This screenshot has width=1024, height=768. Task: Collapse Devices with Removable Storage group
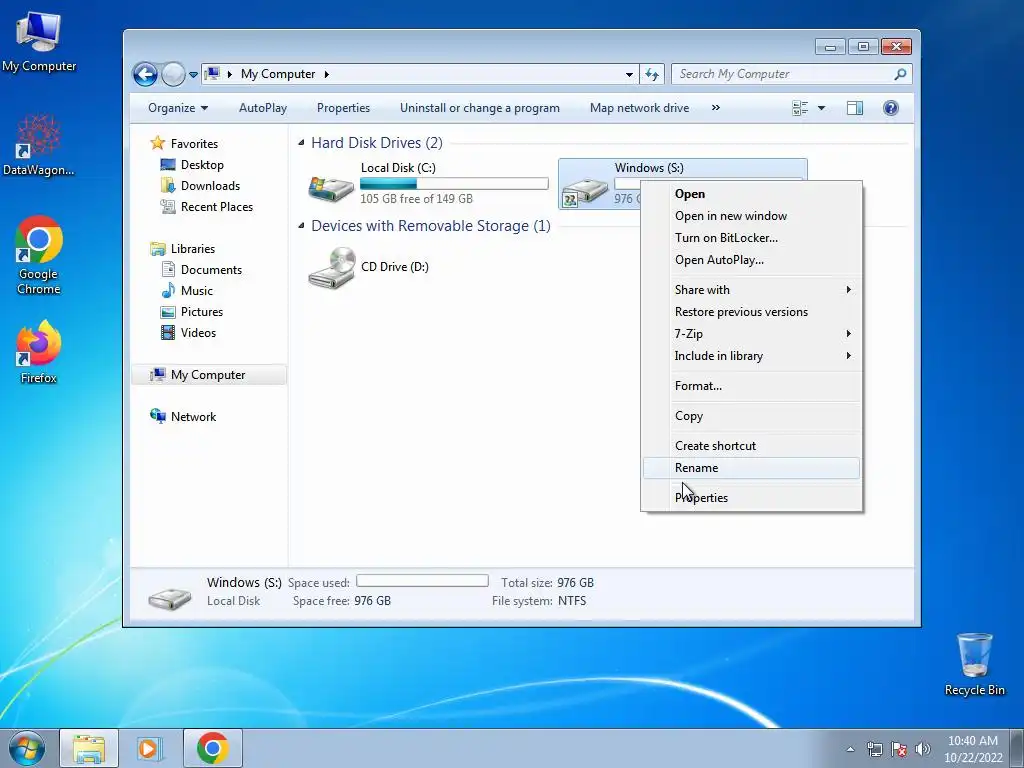coord(301,225)
